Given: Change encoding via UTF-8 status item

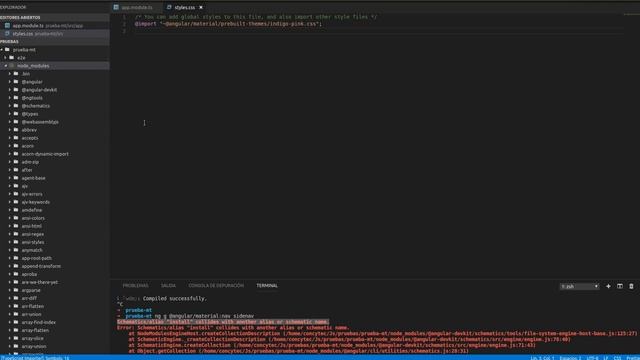Looking at the screenshot, I should (x=592, y=358).
